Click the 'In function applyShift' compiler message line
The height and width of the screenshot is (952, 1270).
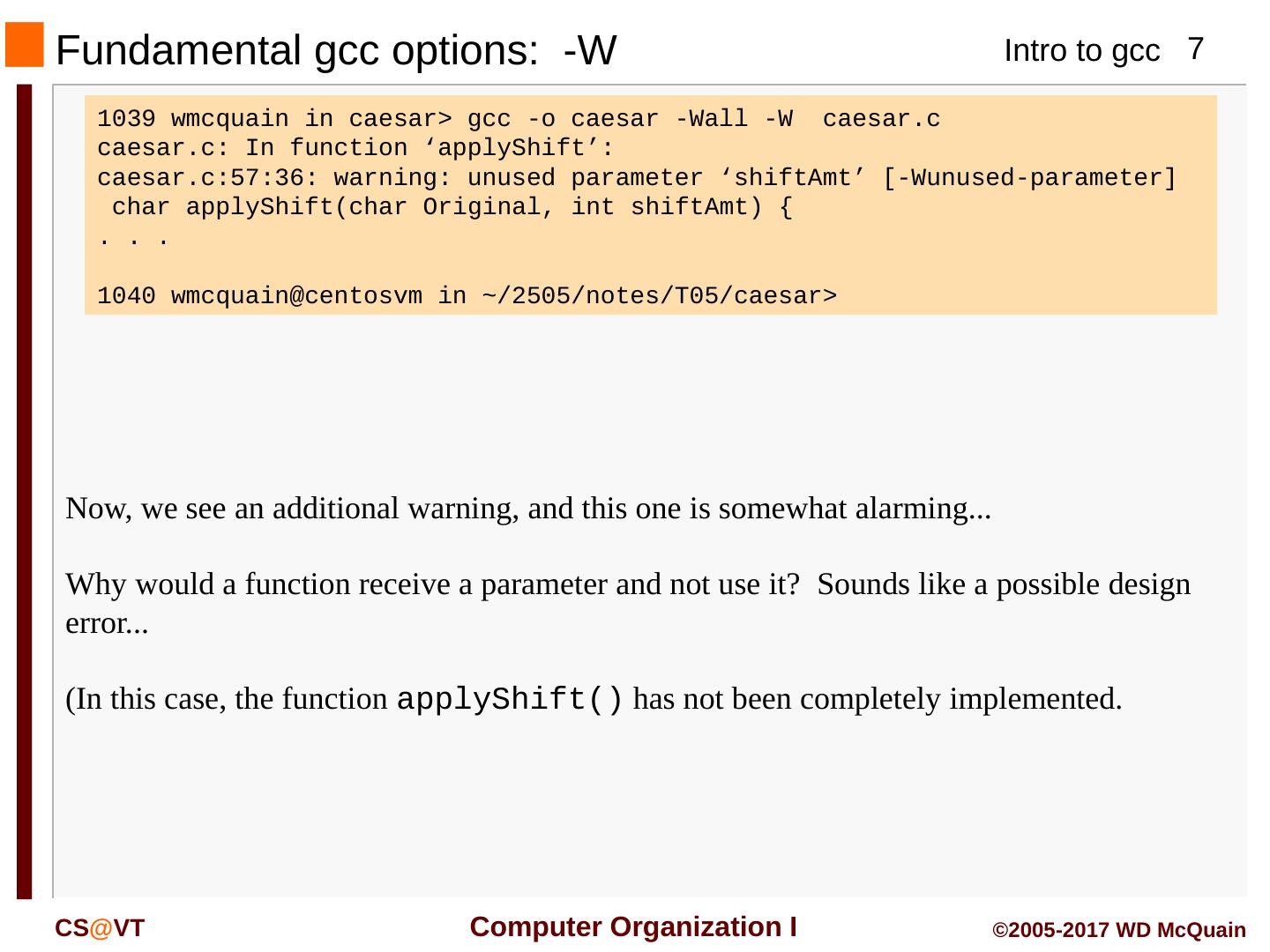tap(355, 148)
